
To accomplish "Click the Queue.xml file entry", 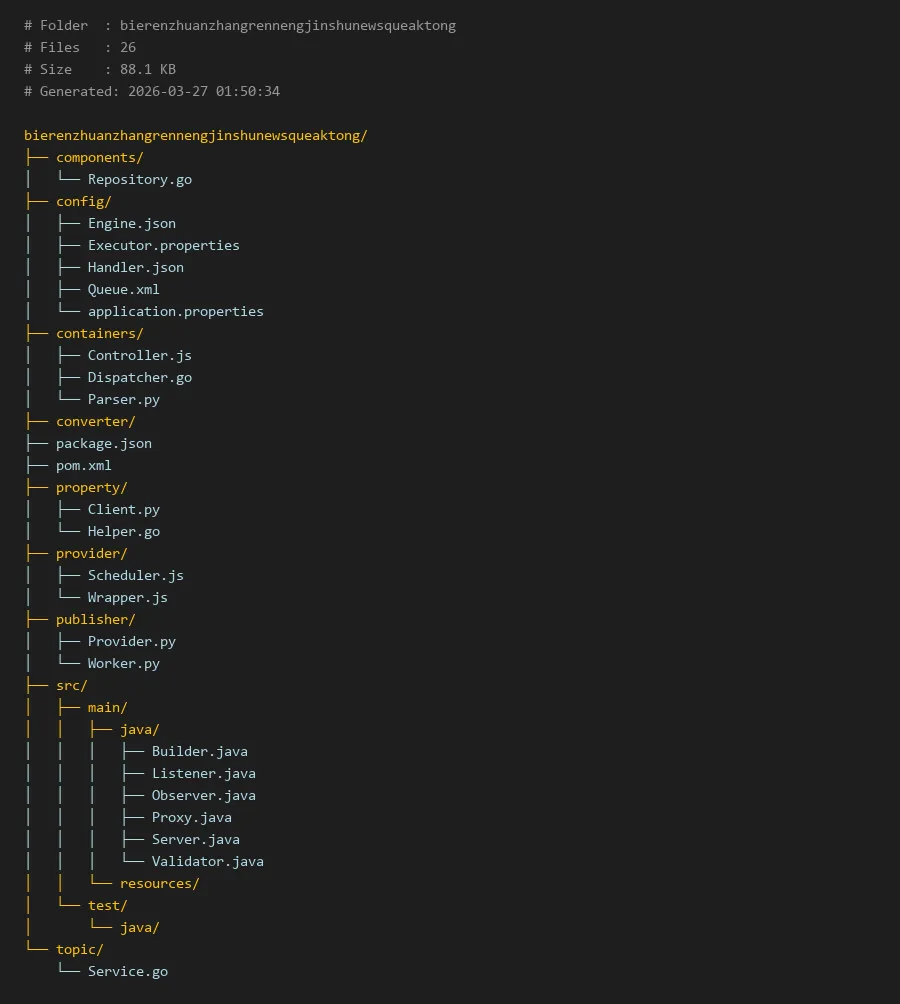I will pyautogui.click(x=123, y=289).
